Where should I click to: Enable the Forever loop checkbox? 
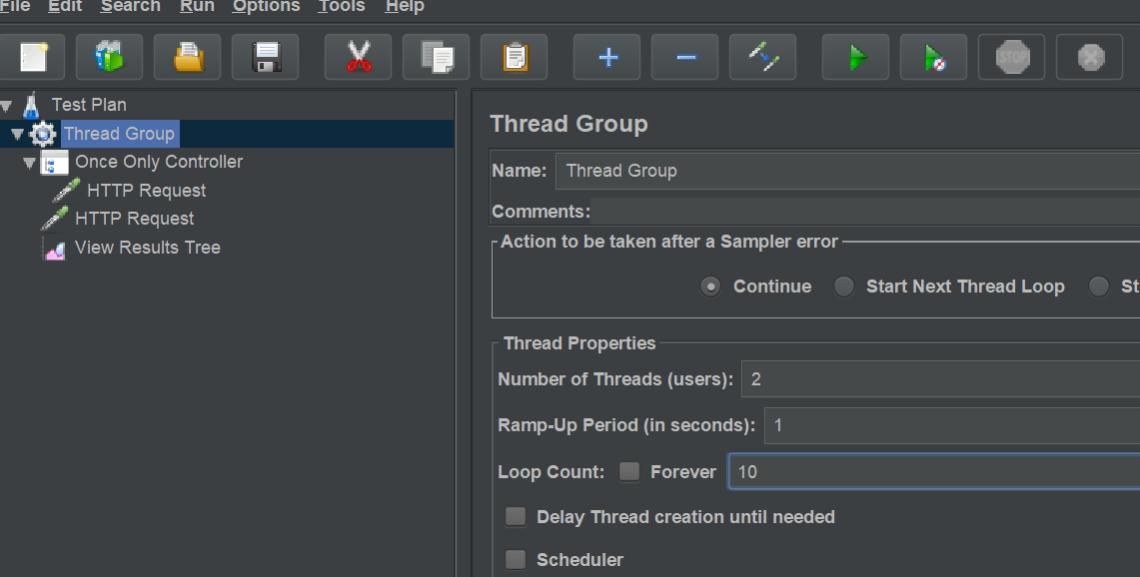pos(630,472)
